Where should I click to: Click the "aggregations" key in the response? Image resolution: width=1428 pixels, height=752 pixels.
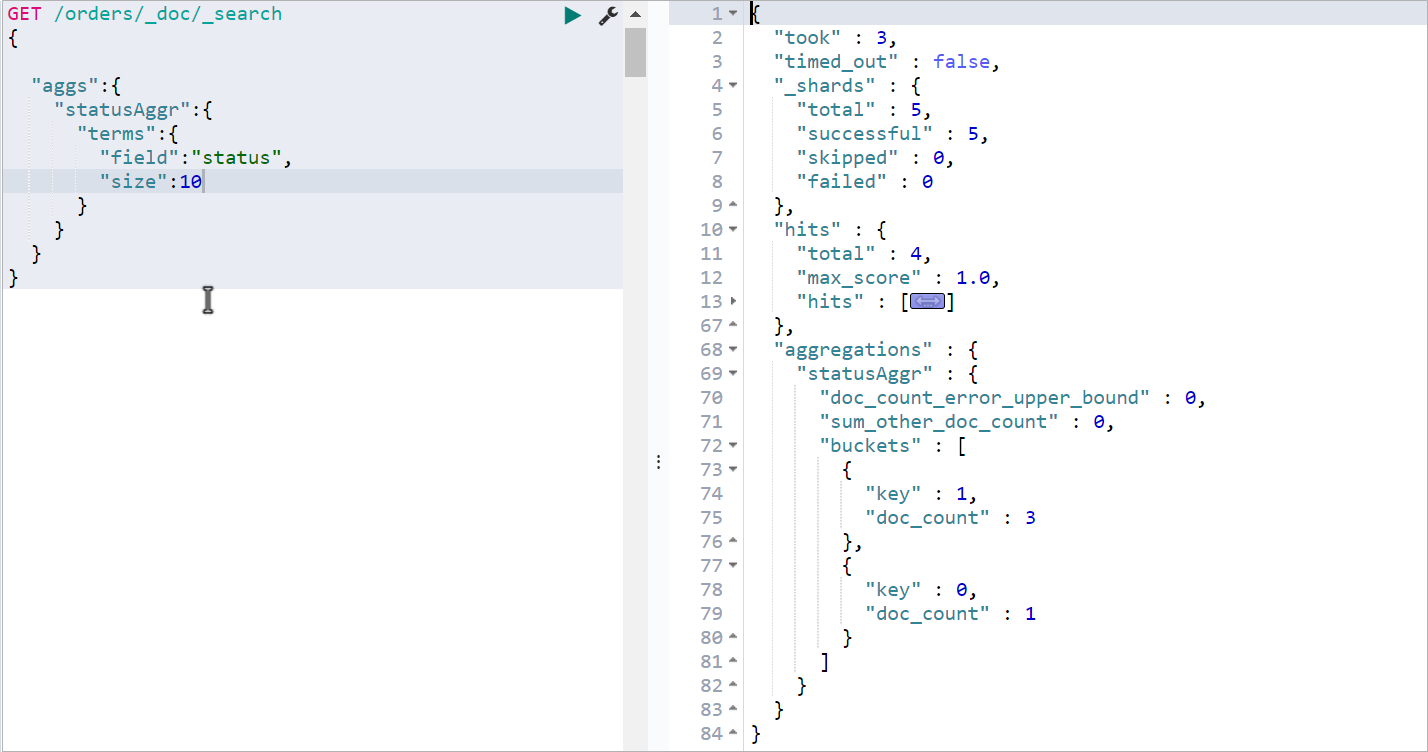pos(853,350)
